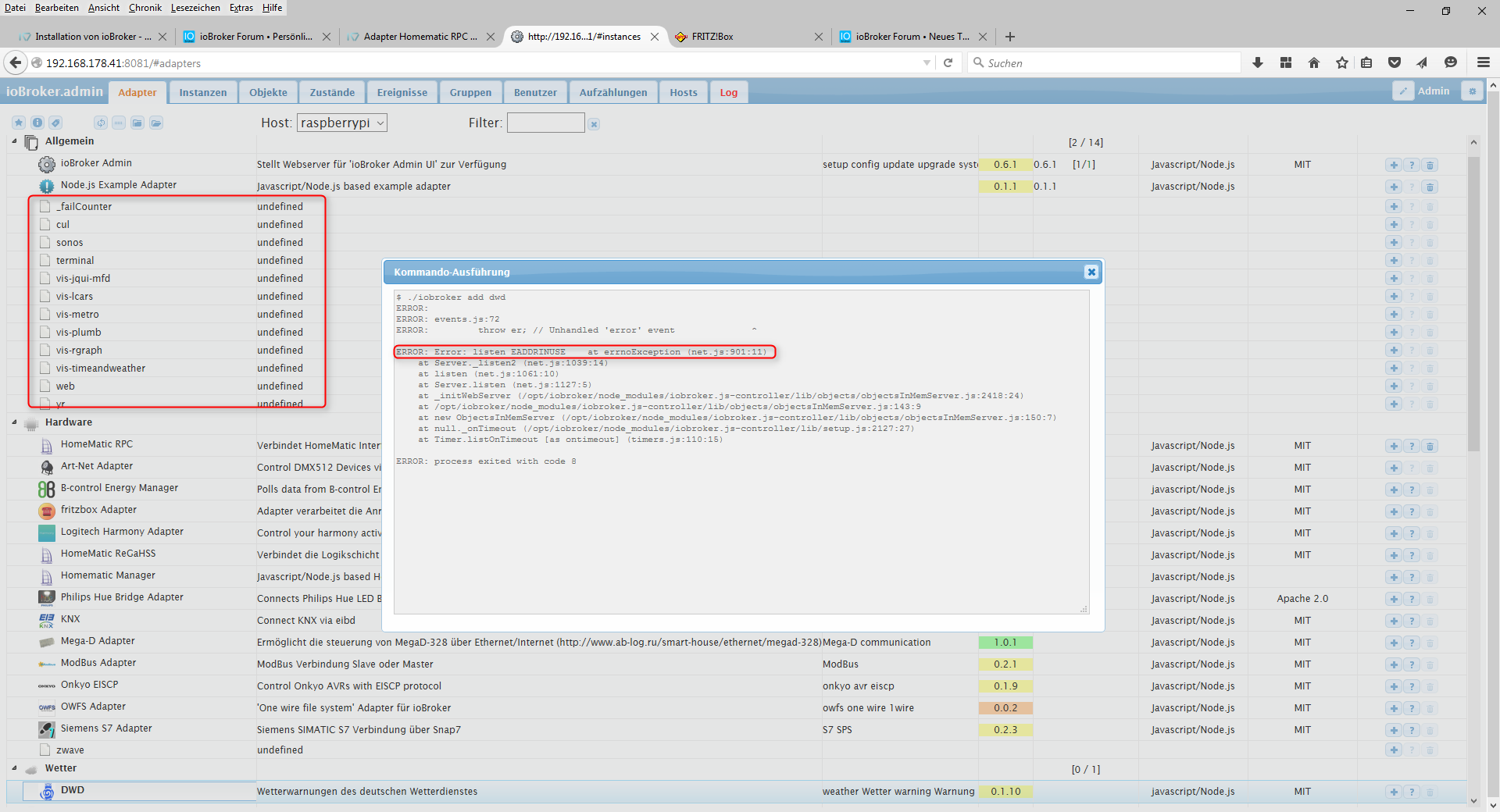Add instance of DWD adapter with plus
1500x812 pixels.
[1394, 792]
